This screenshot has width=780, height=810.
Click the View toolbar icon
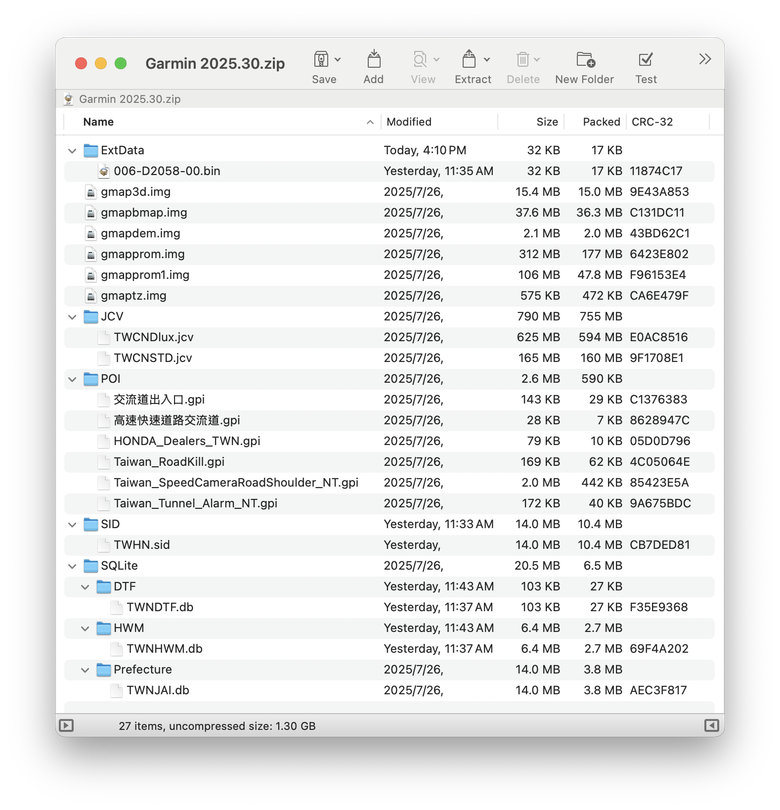420,59
